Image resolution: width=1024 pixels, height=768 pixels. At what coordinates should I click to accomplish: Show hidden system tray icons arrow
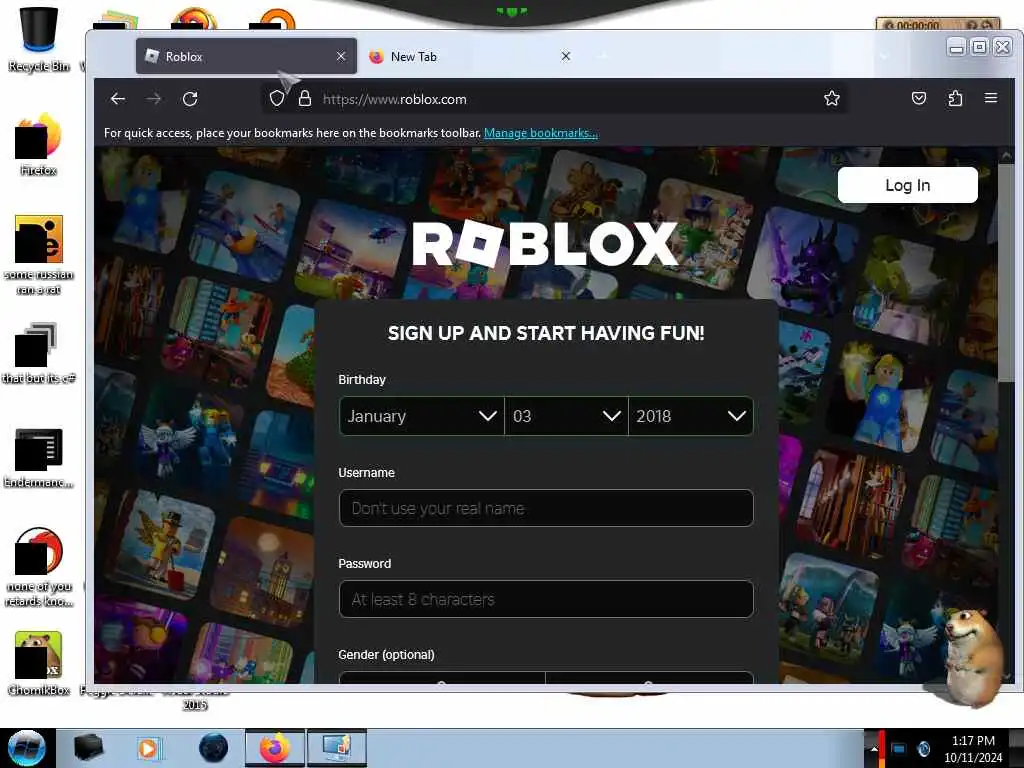point(874,749)
